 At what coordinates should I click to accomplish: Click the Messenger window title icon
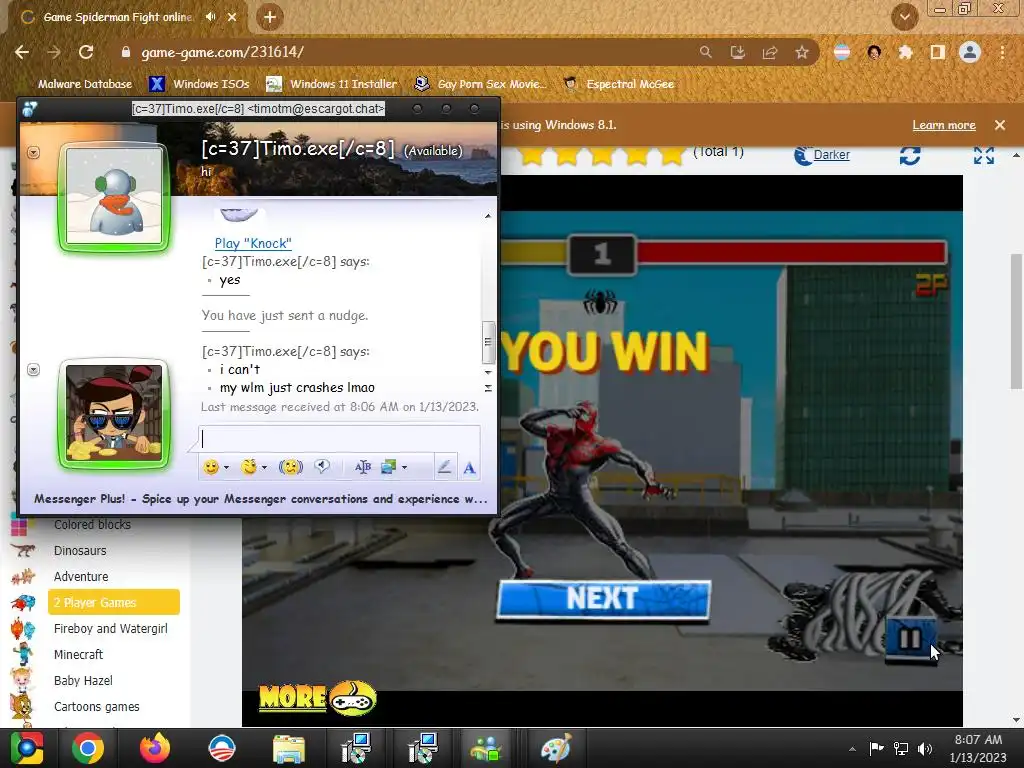tap(30, 108)
